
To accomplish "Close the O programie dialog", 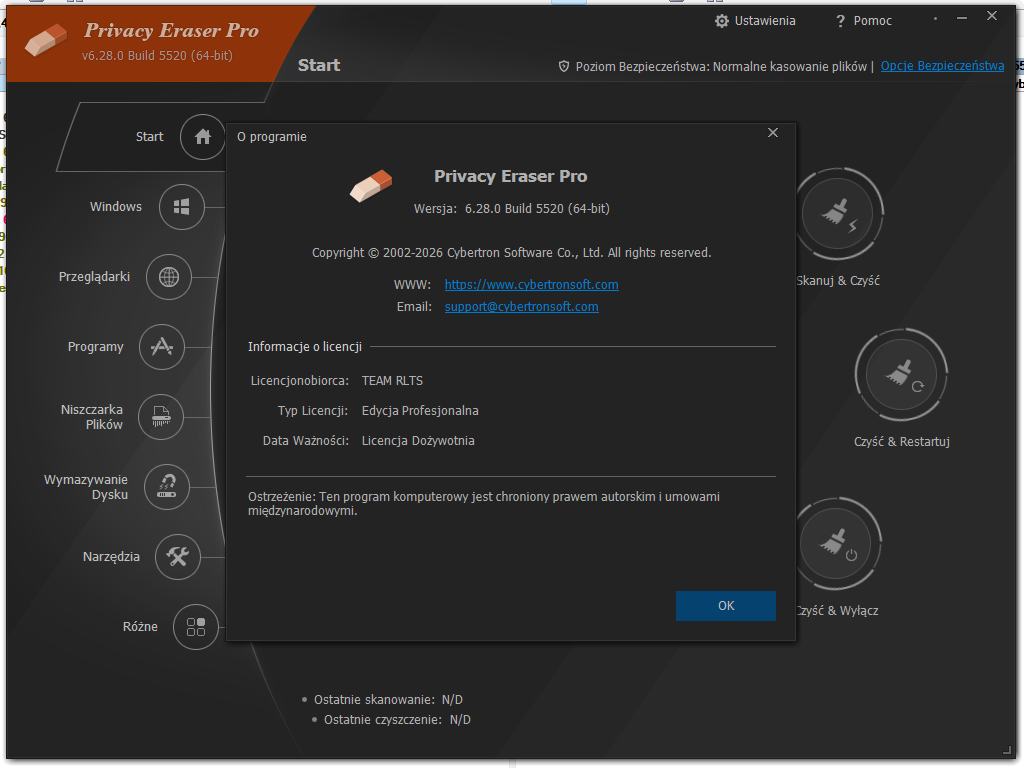I will point(773,133).
